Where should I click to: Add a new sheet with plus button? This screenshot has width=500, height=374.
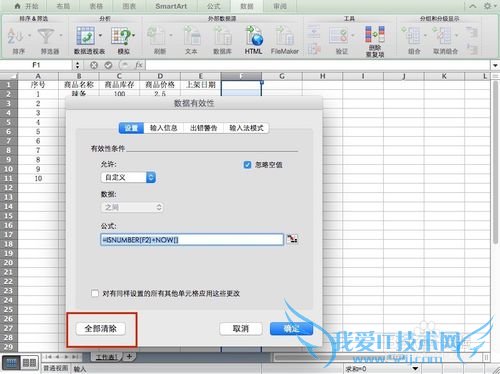(129, 357)
